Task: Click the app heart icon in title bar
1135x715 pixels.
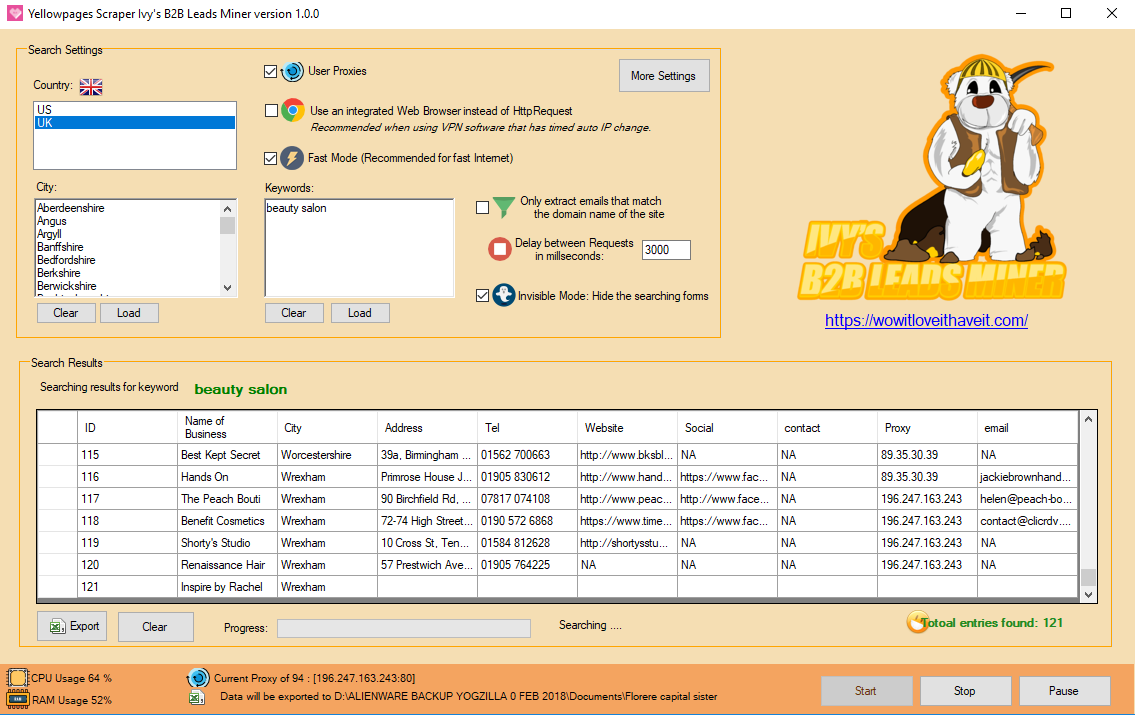Action: click(x=14, y=13)
